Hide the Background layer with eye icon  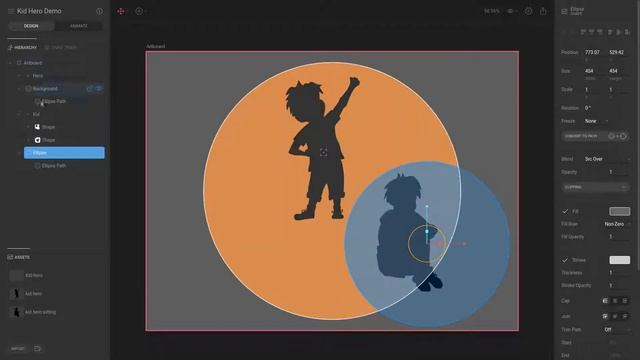[99, 89]
